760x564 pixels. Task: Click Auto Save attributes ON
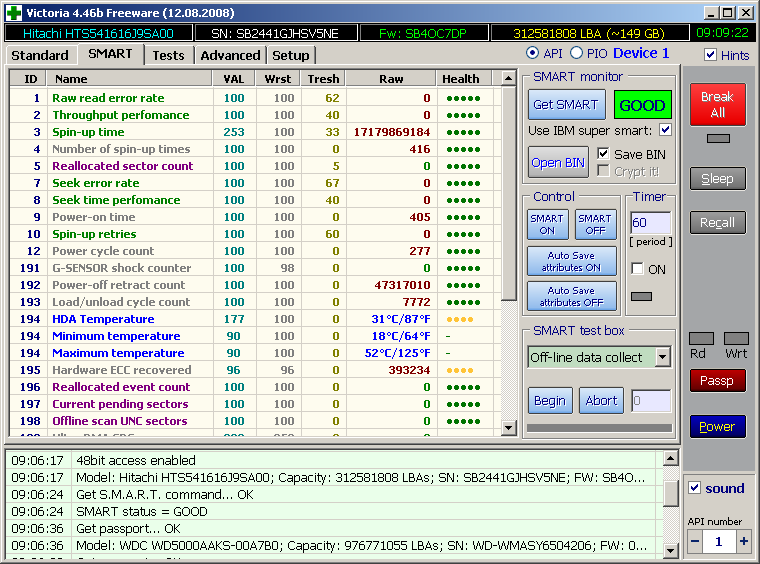point(571,261)
